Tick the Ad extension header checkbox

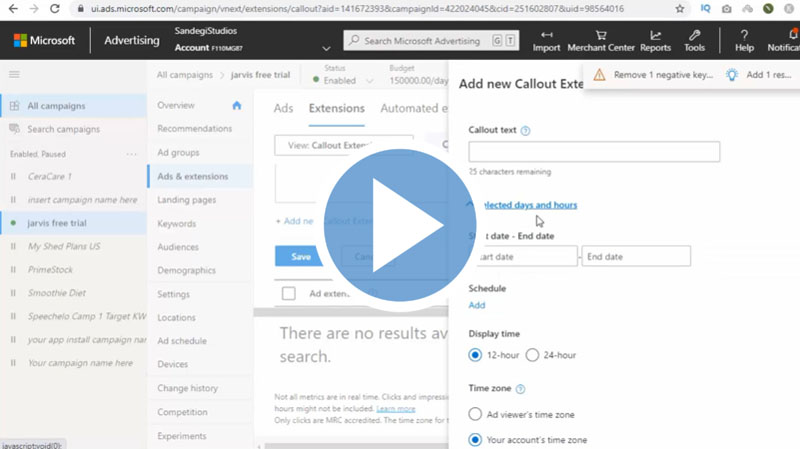coord(288,293)
